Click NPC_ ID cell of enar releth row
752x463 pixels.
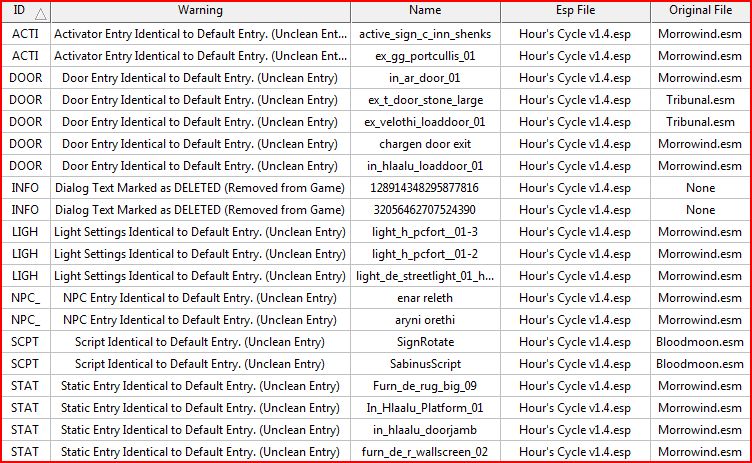(26, 298)
